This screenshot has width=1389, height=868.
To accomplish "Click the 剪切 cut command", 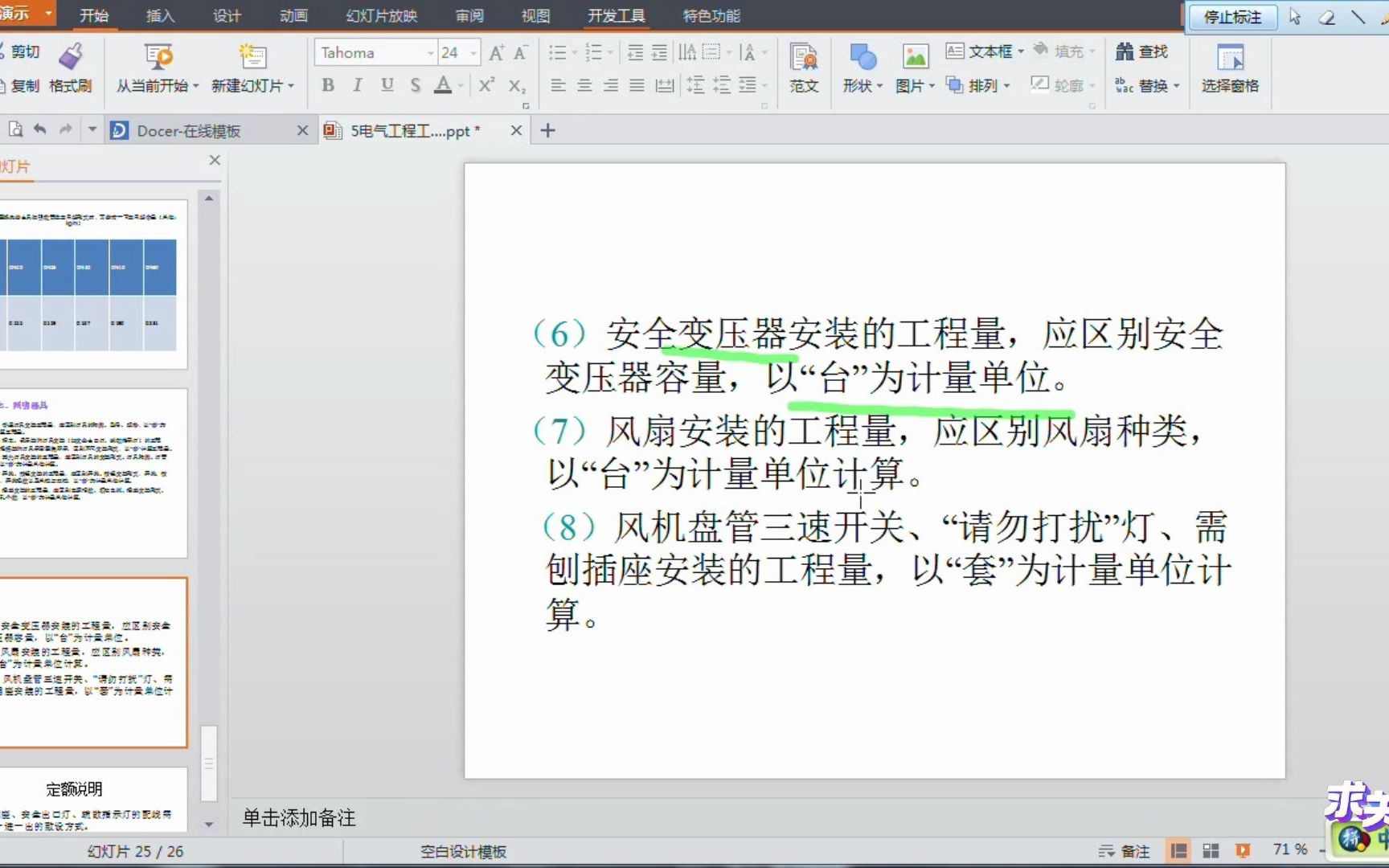I will [x=19, y=52].
